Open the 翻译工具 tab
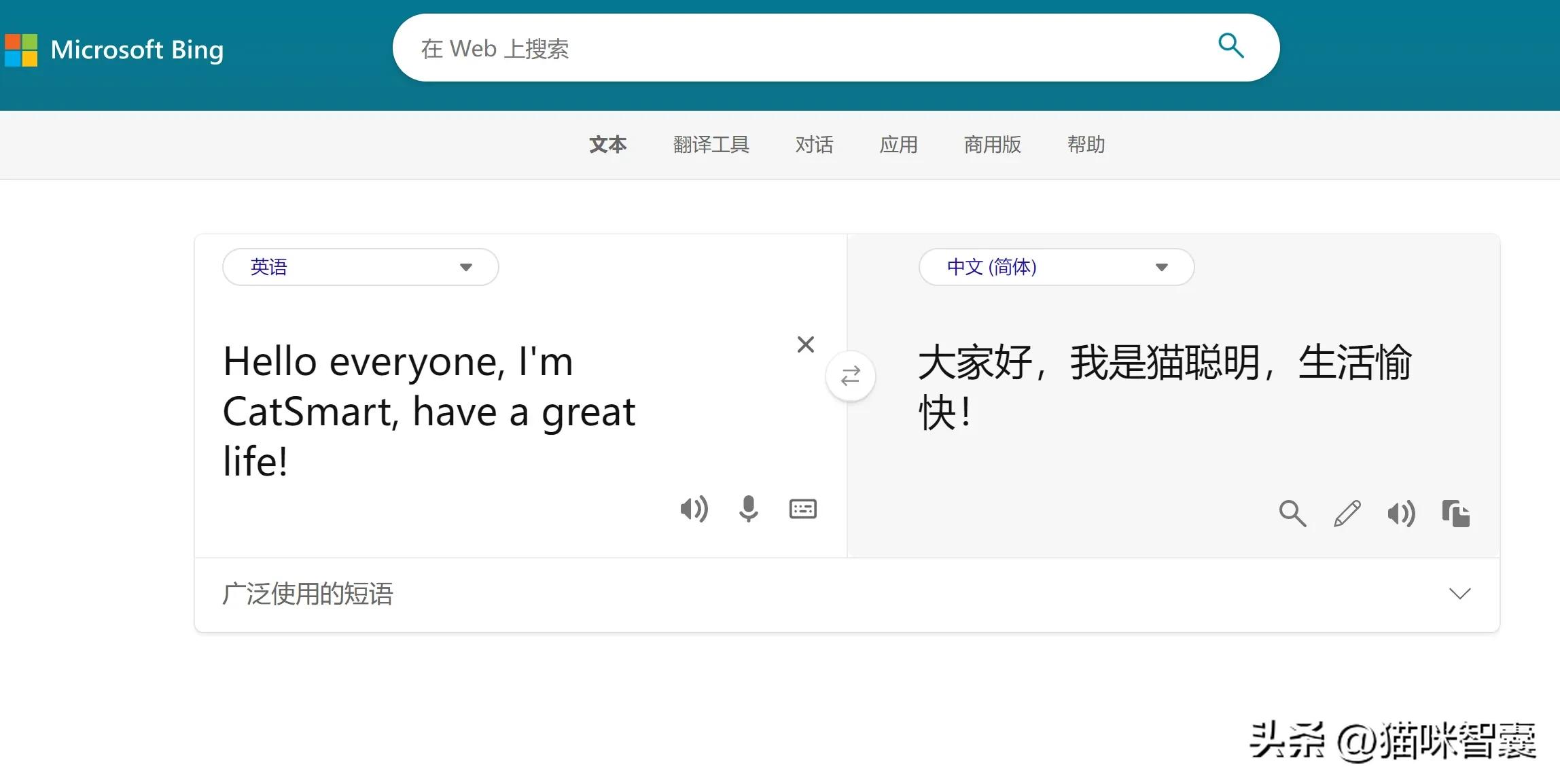The image size is (1560, 784). point(711,145)
